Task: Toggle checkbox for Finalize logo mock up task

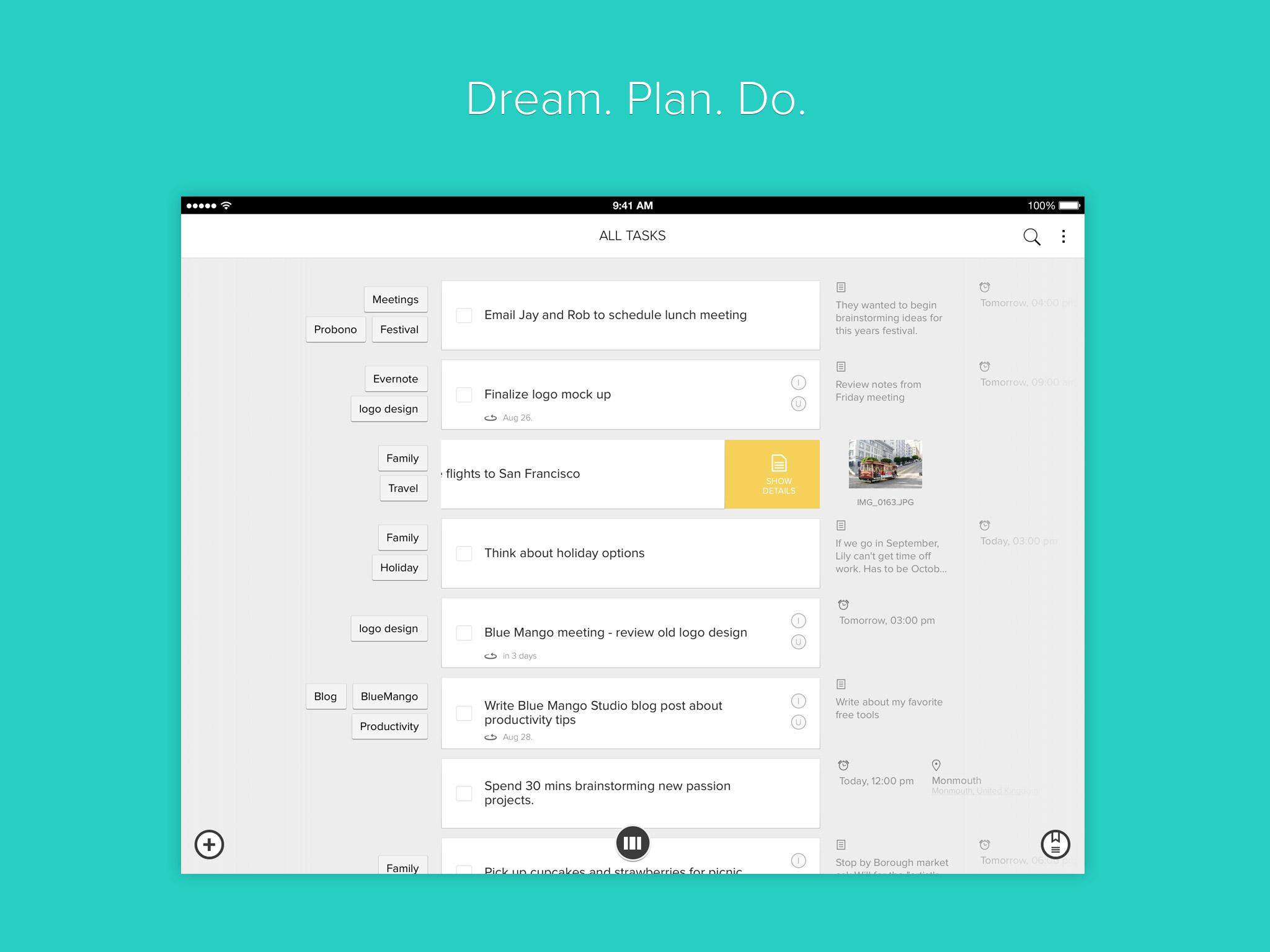Action: (463, 393)
